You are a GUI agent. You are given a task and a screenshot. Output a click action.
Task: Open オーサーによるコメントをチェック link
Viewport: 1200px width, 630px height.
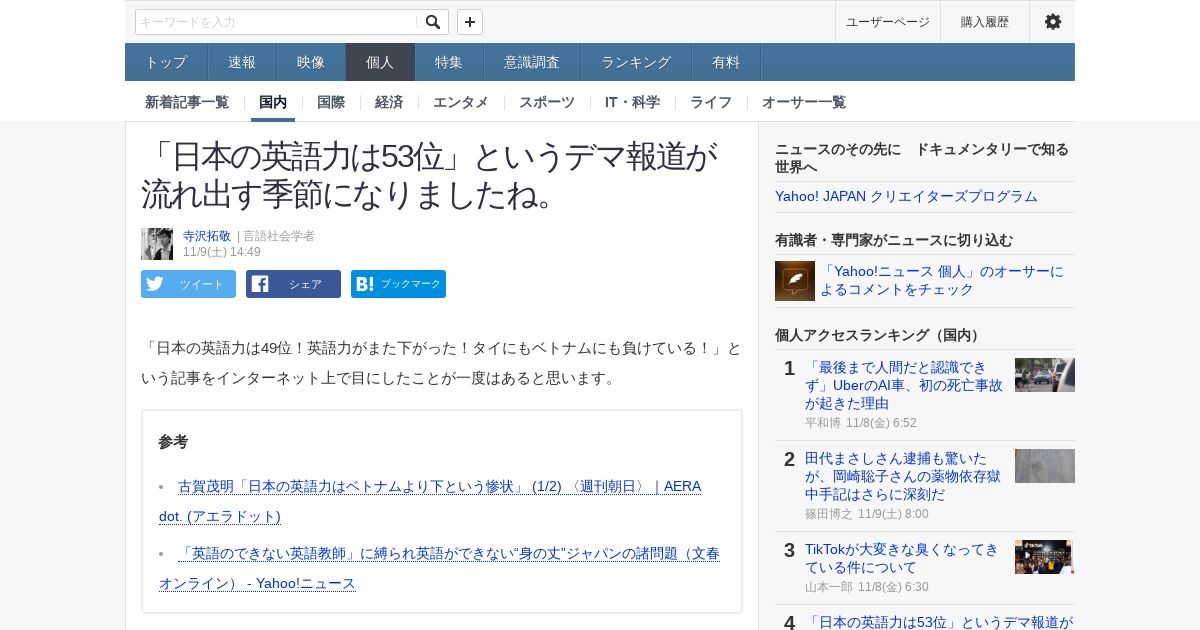pyautogui.click(x=942, y=280)
